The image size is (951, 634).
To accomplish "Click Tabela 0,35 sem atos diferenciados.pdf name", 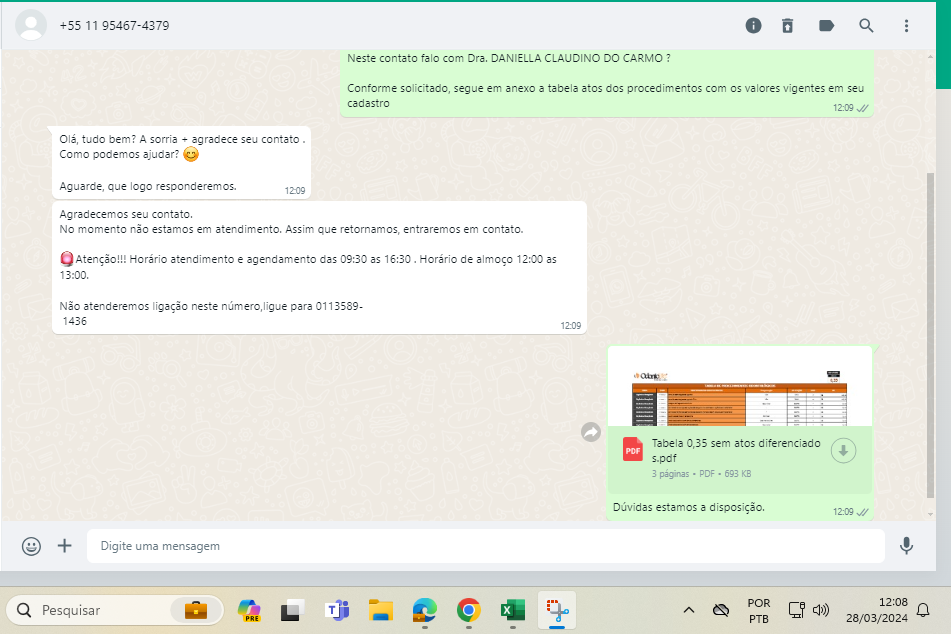I will tap(736, 451).
